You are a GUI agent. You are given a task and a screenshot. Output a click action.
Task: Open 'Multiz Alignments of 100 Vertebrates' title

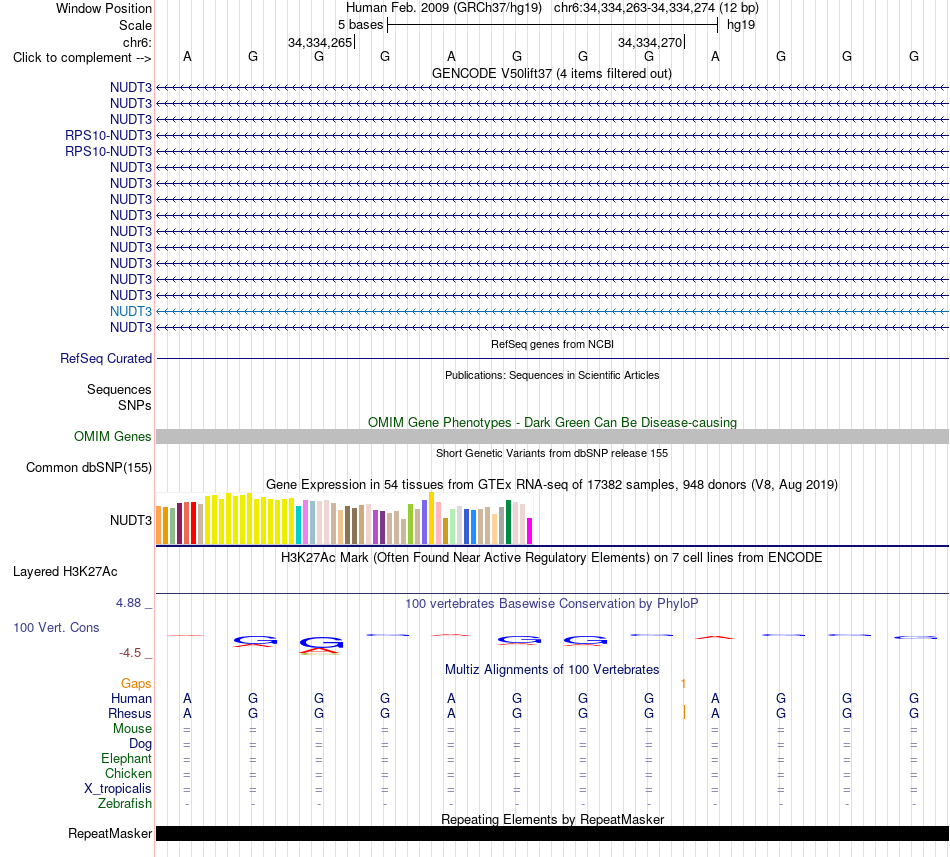(x=552, y=670)
